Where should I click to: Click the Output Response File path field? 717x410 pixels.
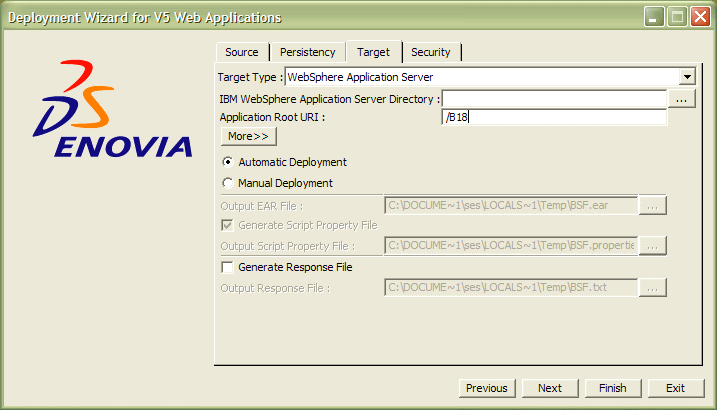(x=511, y=288)
